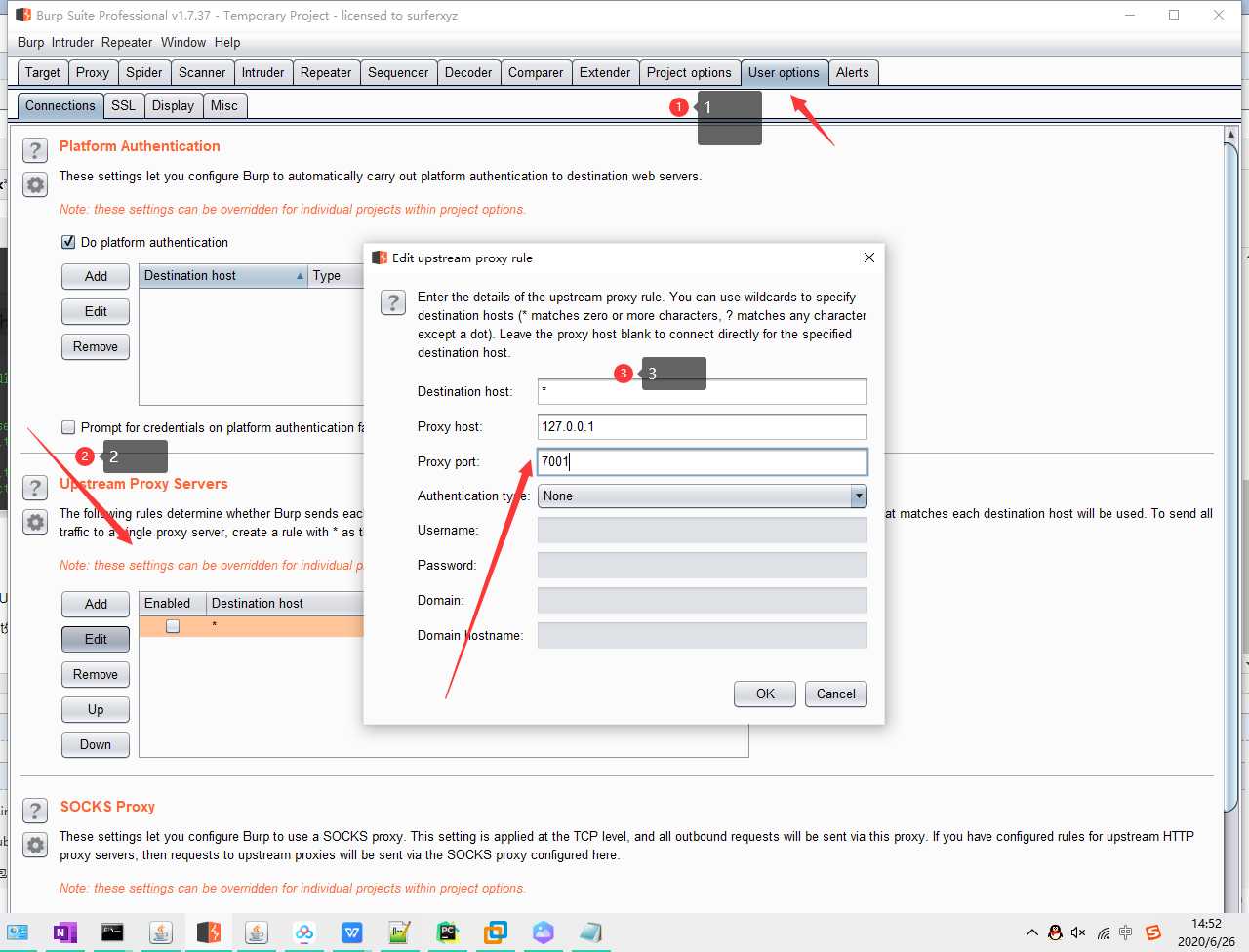Viewport: 1249px width, 952px height.
Task: Click Edit in Upstream Proxy Servers section
Action: (x=96, y=639)
